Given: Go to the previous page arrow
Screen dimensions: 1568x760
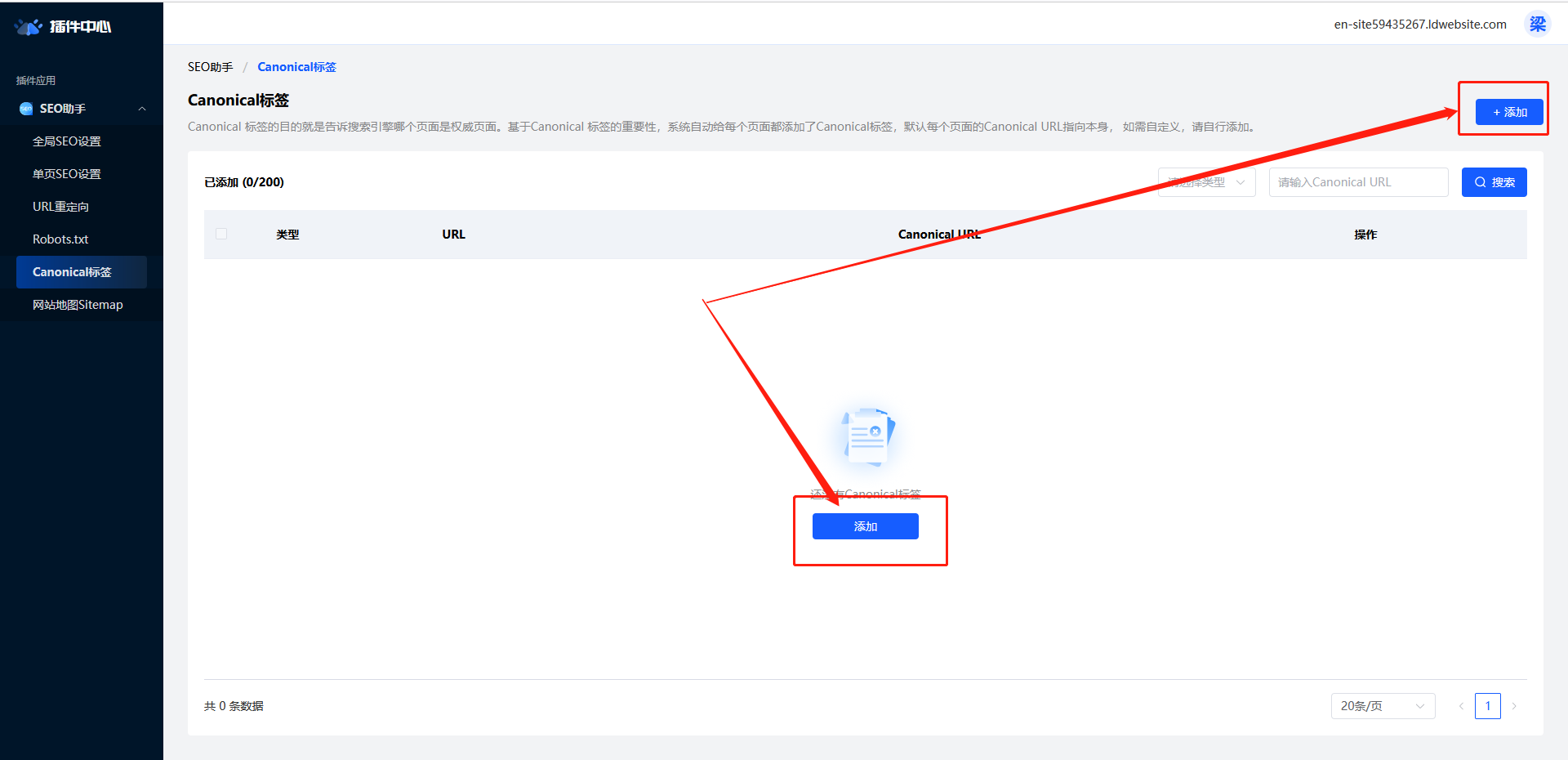Looking at the screenshot, I should pos(1461,706).
